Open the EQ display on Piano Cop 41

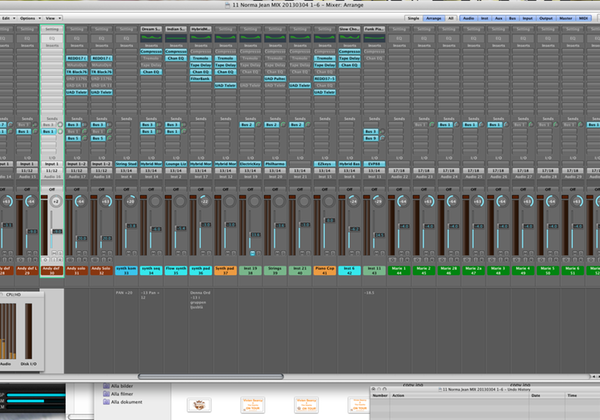point(324,38)
